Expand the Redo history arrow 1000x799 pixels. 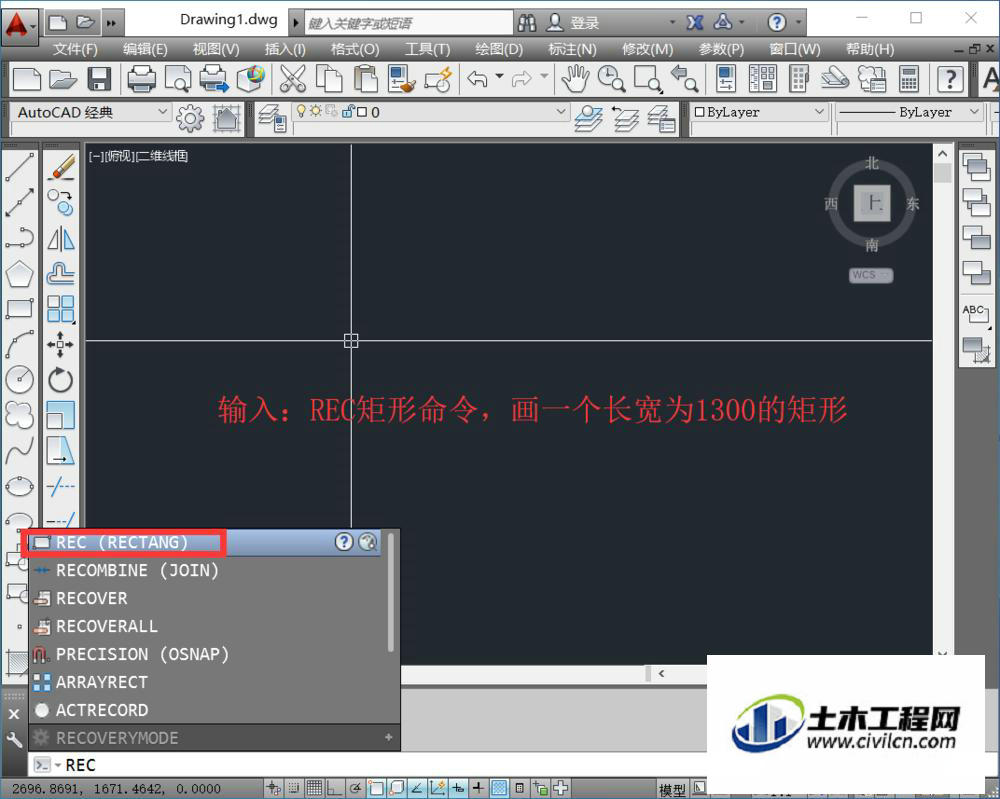544,77
